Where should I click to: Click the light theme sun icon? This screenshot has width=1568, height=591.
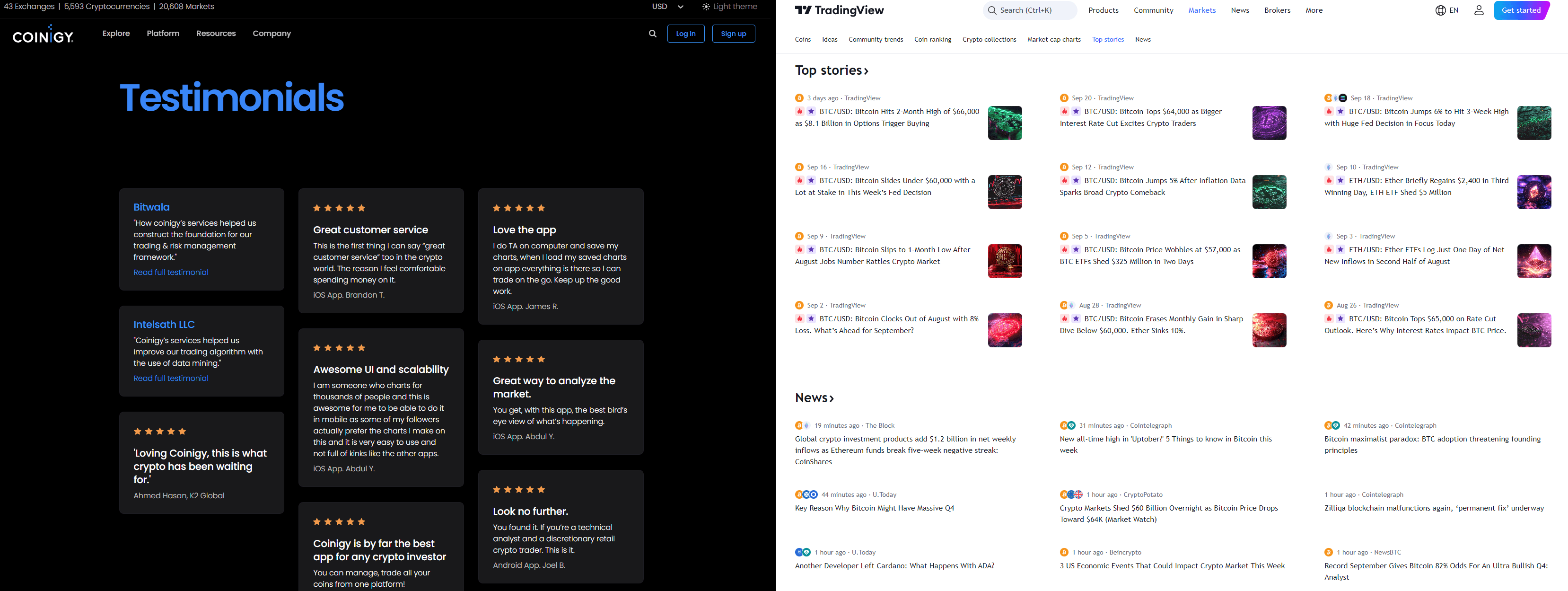(x=705, y=7)
